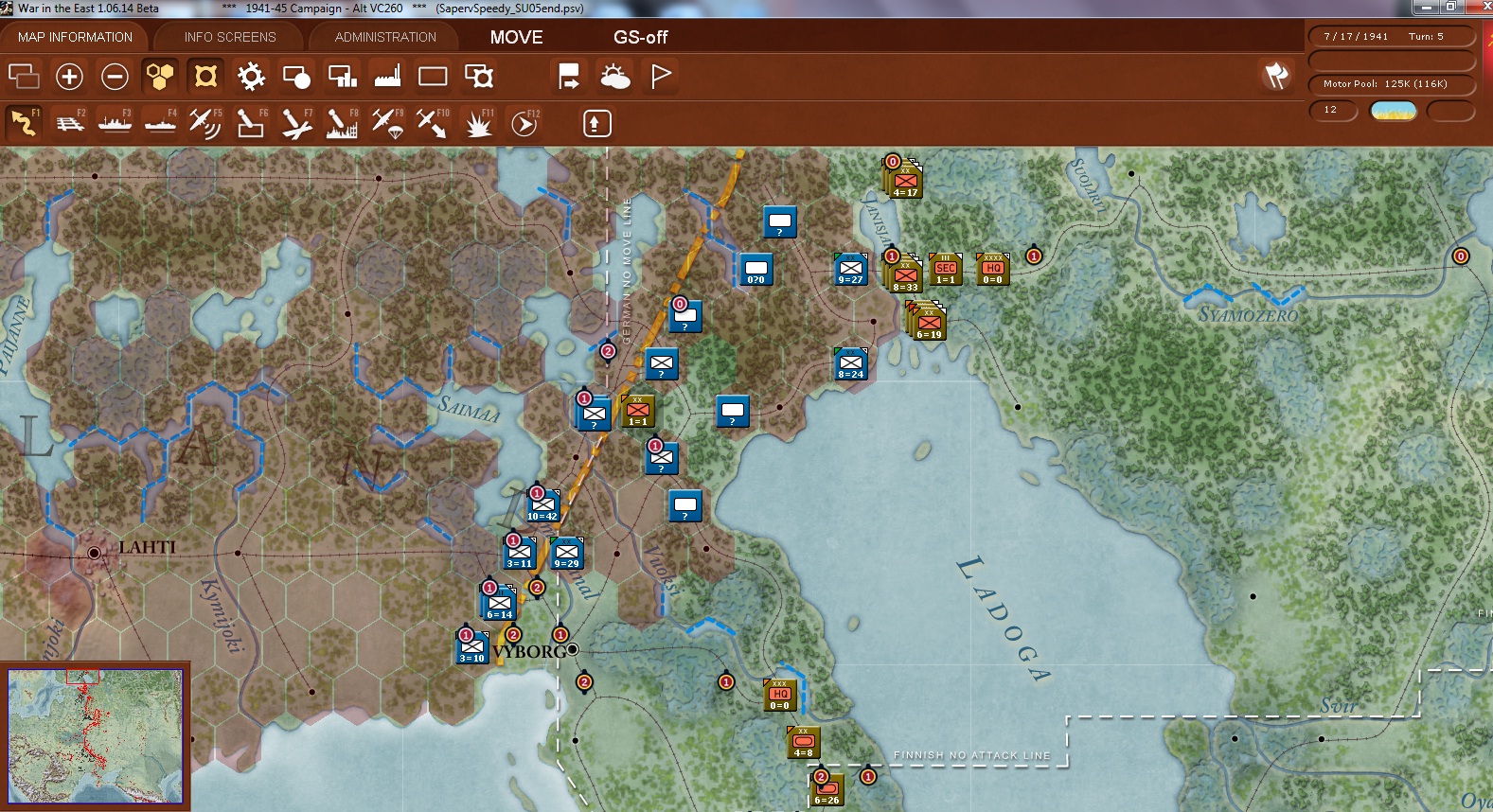Click the screen-with-bar-chart toolbar icon
1493x812 pixels.
click(342, 77)
